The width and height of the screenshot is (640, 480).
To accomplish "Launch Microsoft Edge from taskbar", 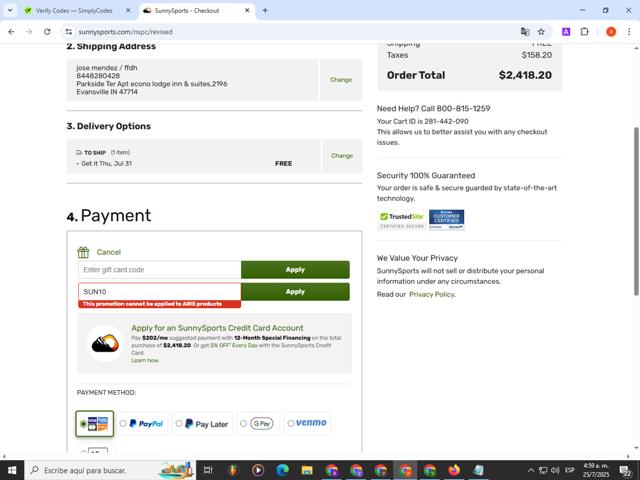I will tap(282, 470).
